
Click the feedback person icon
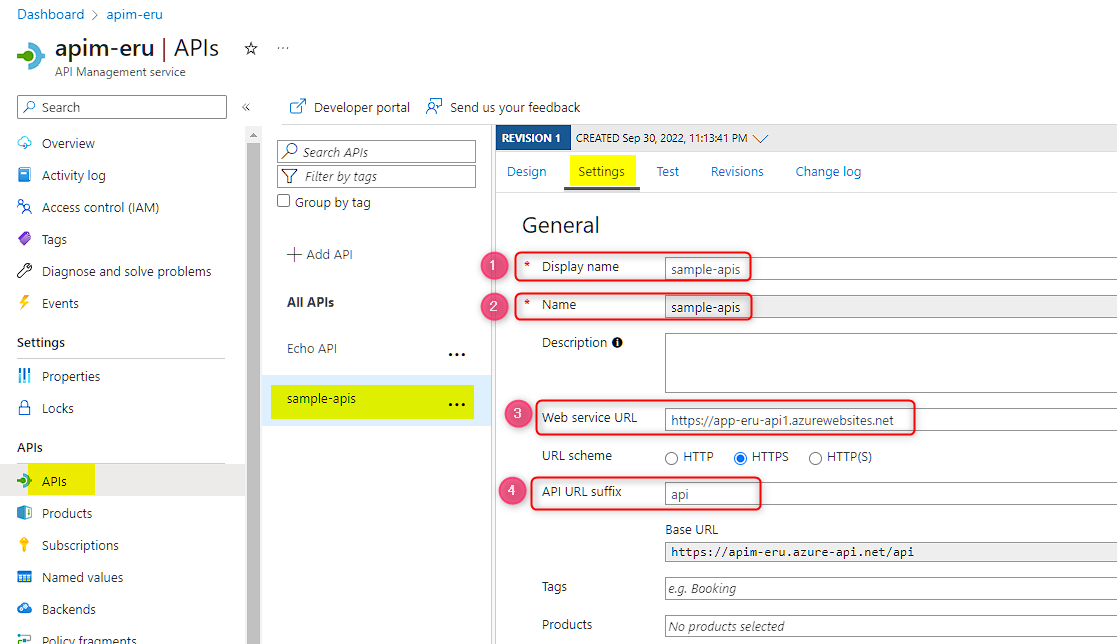click(434, 107)
